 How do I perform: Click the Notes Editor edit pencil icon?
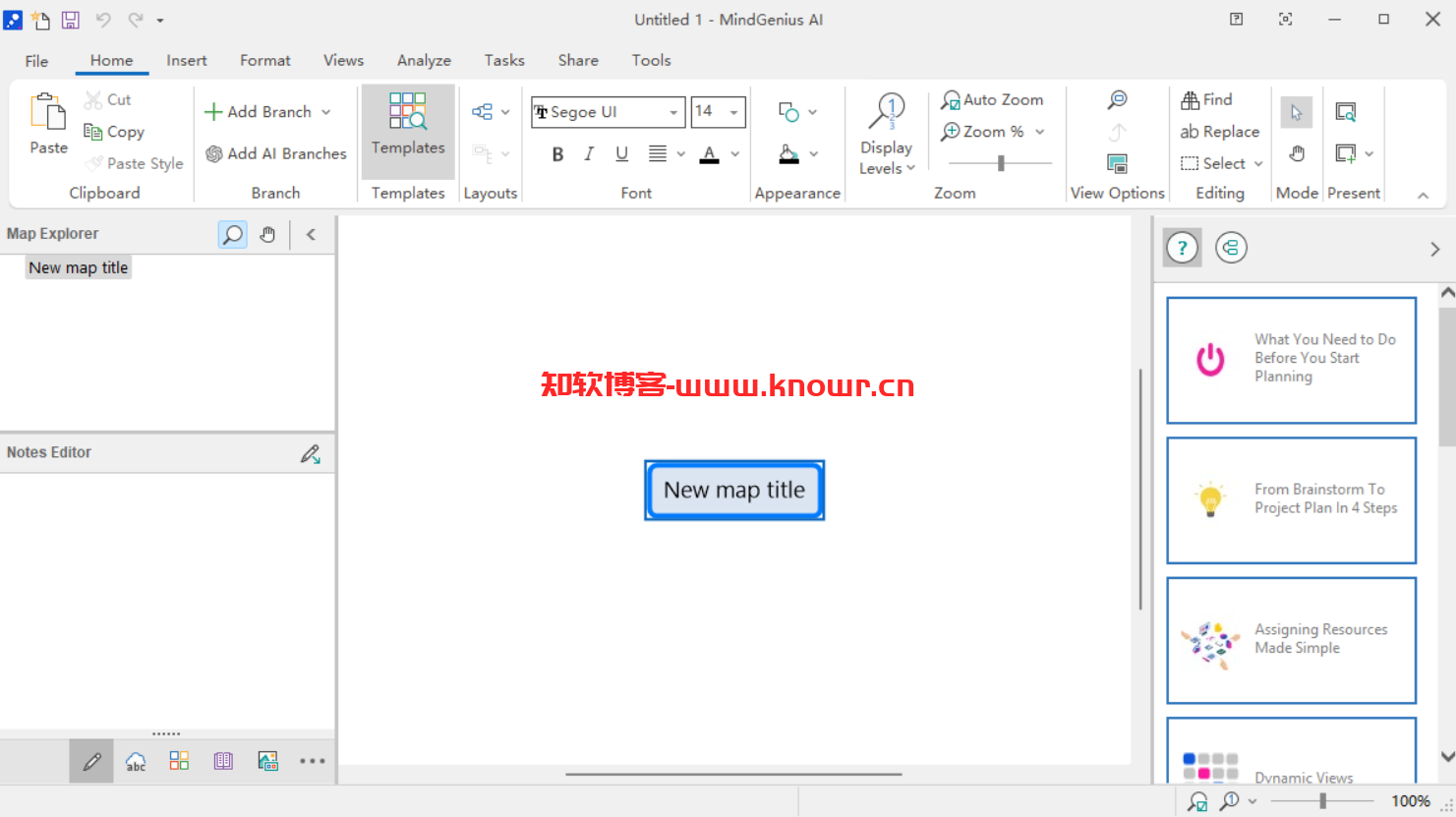311,453
